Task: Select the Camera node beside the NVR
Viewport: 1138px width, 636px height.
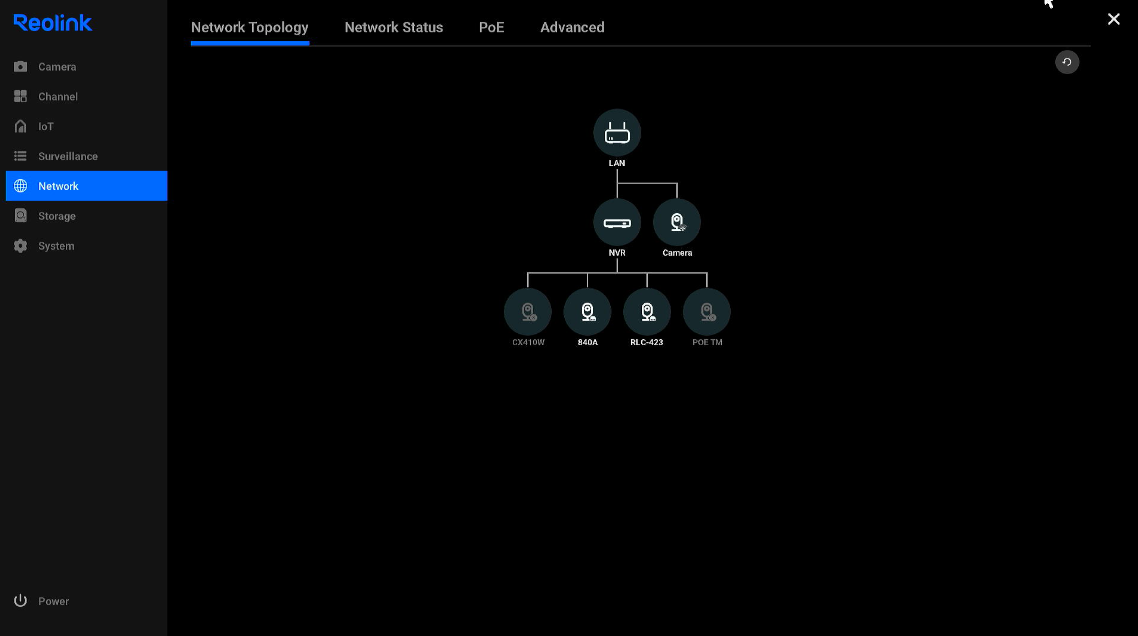Action: 676,222
